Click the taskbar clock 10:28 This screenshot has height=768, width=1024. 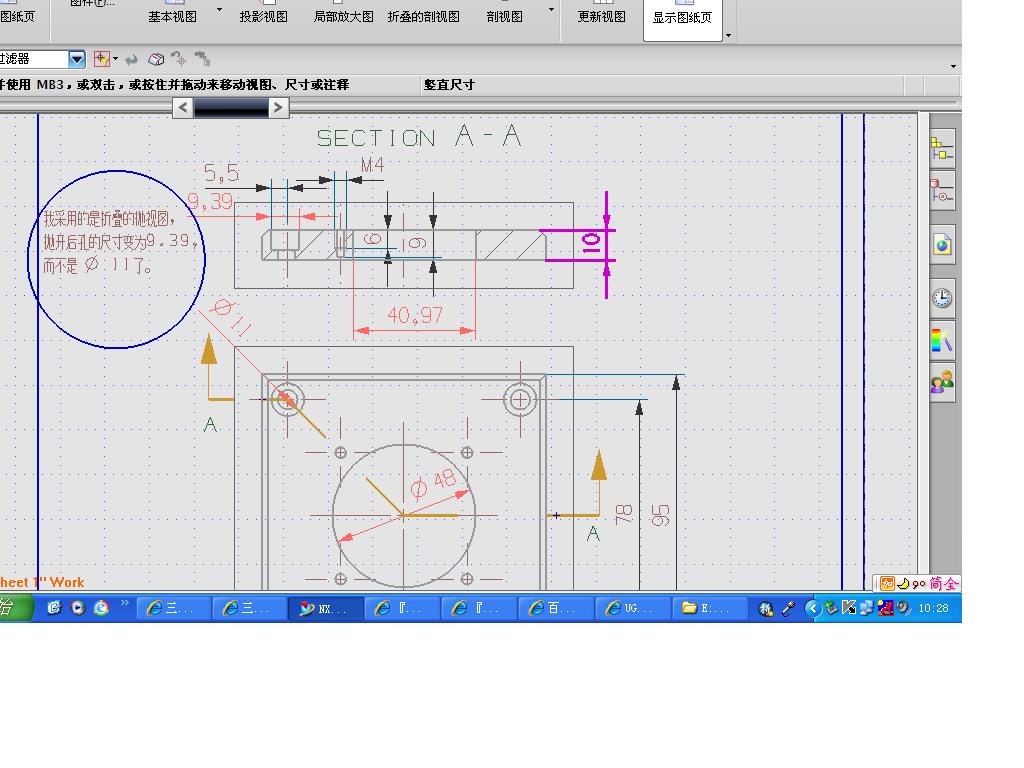[x=933, y=608]
